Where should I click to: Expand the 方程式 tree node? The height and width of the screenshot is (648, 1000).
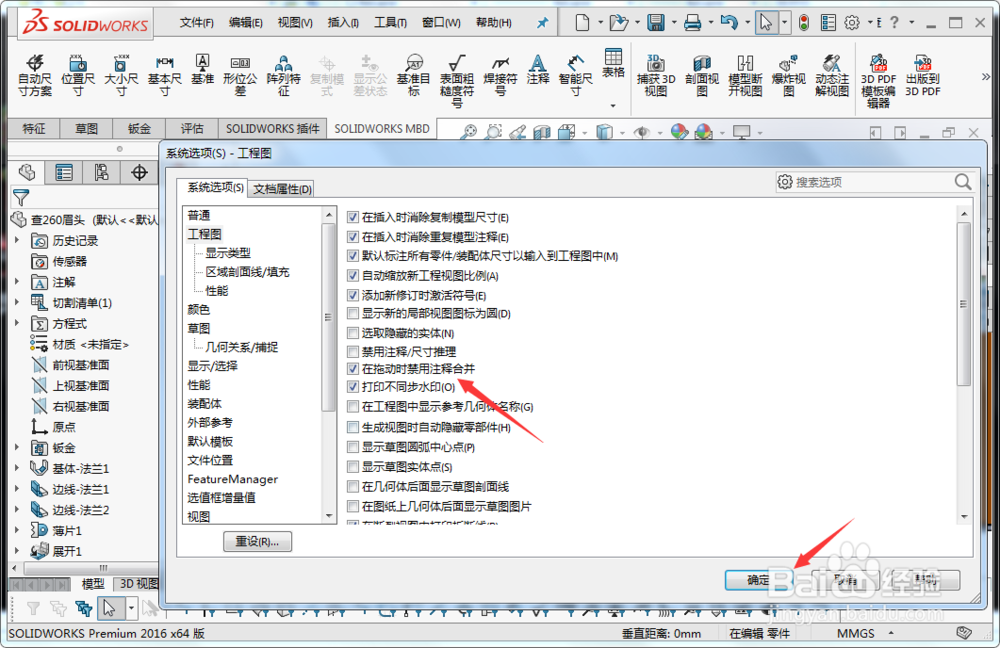pos(17,323)
